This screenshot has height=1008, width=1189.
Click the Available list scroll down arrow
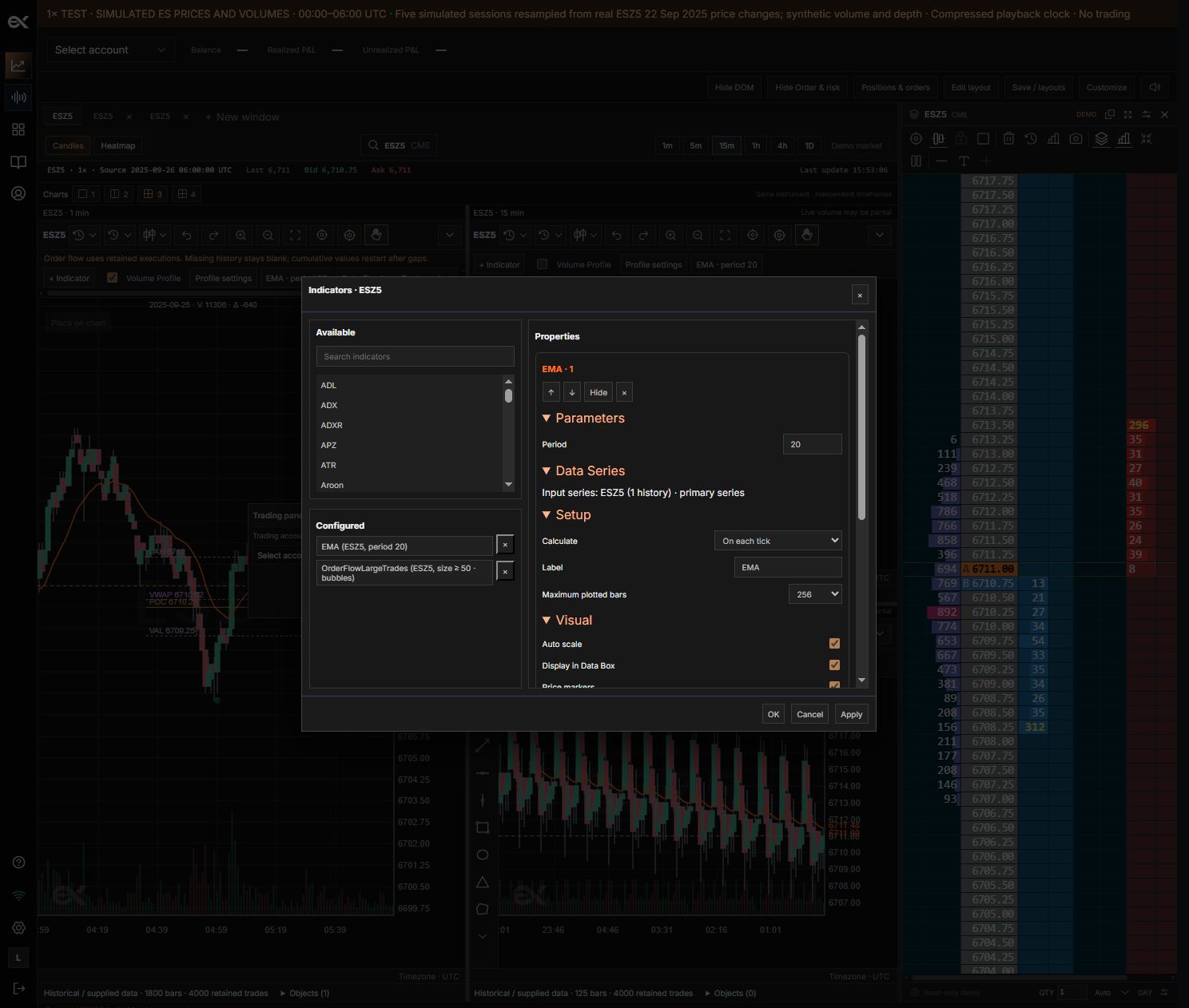click(x=508, y=485)
